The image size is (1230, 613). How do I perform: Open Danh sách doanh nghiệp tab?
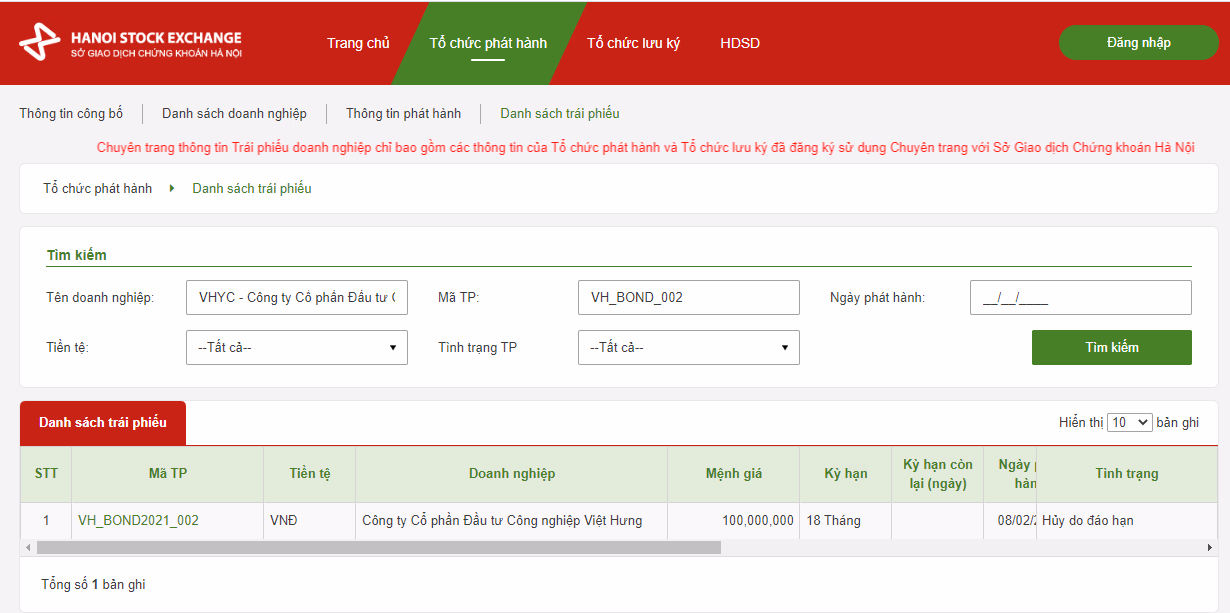tap(234, 113)
